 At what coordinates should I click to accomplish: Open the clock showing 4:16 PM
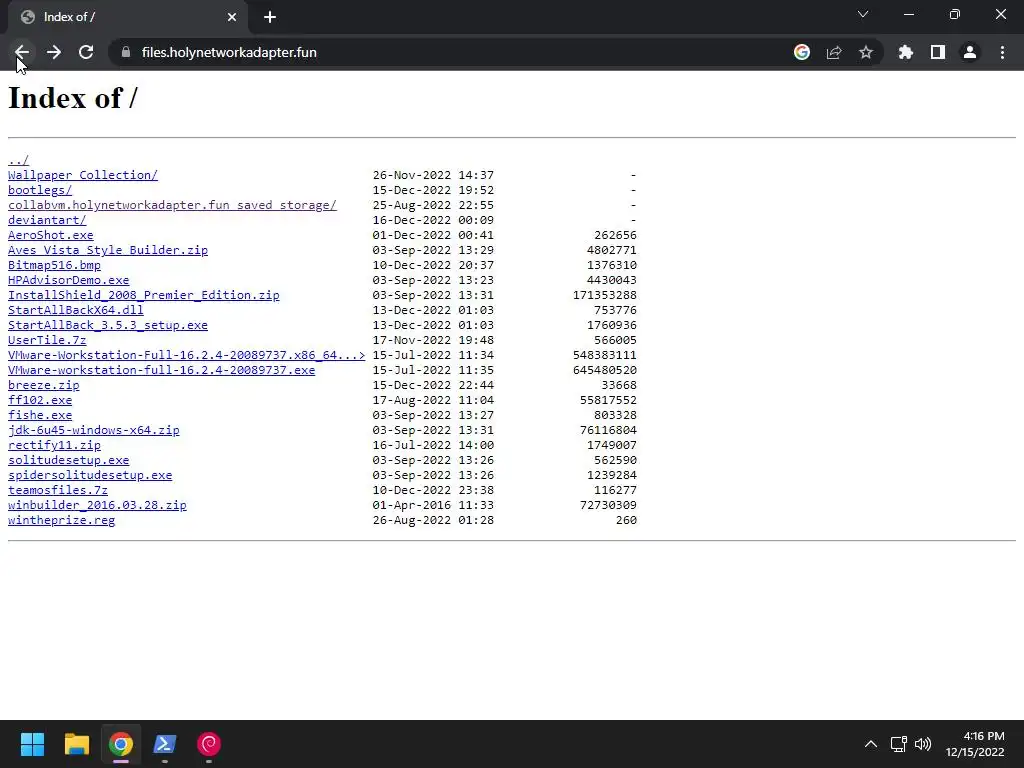[975, 744]
